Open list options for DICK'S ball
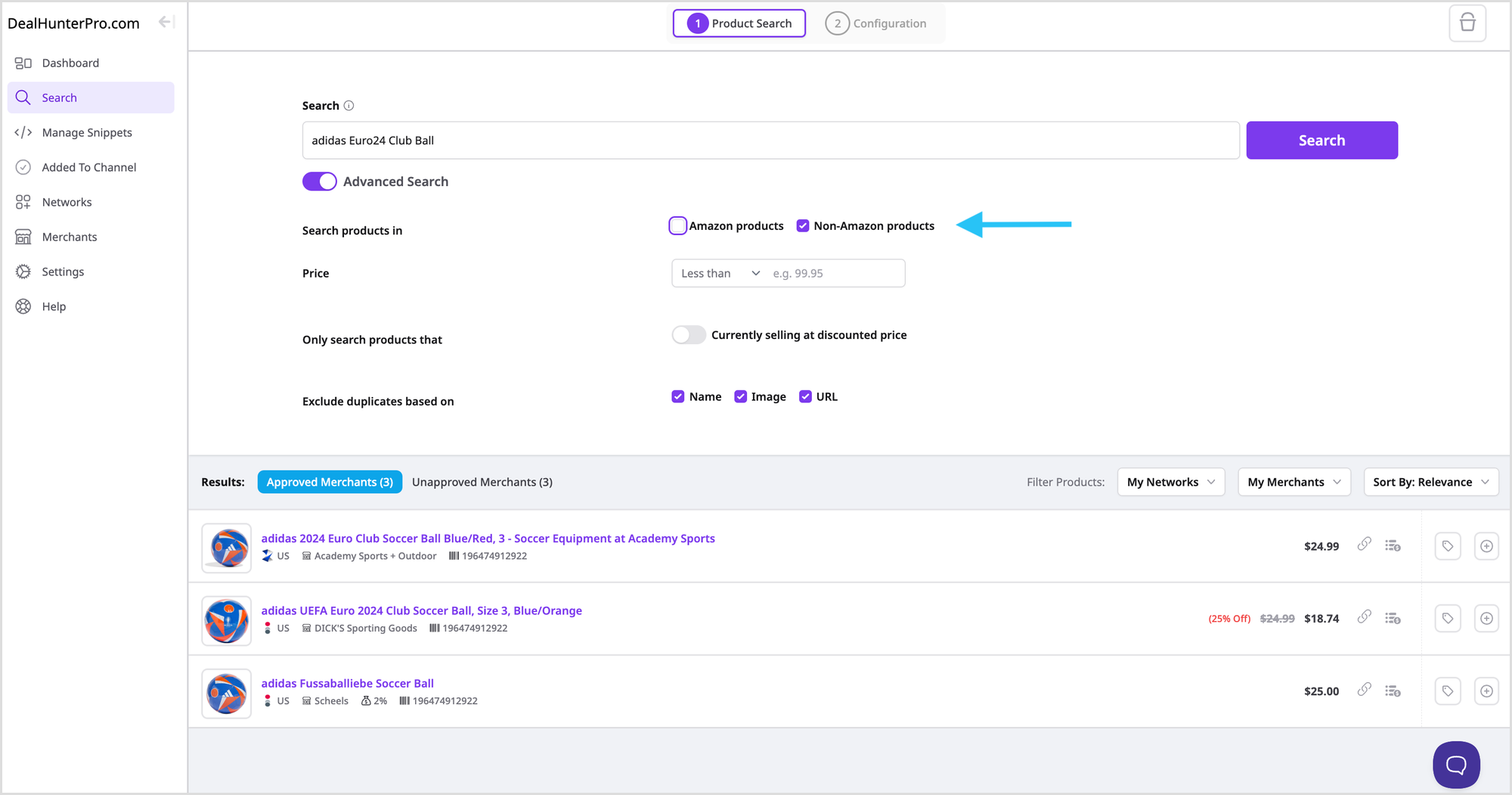This screenshot has height=795, width=1512. 1393,618
